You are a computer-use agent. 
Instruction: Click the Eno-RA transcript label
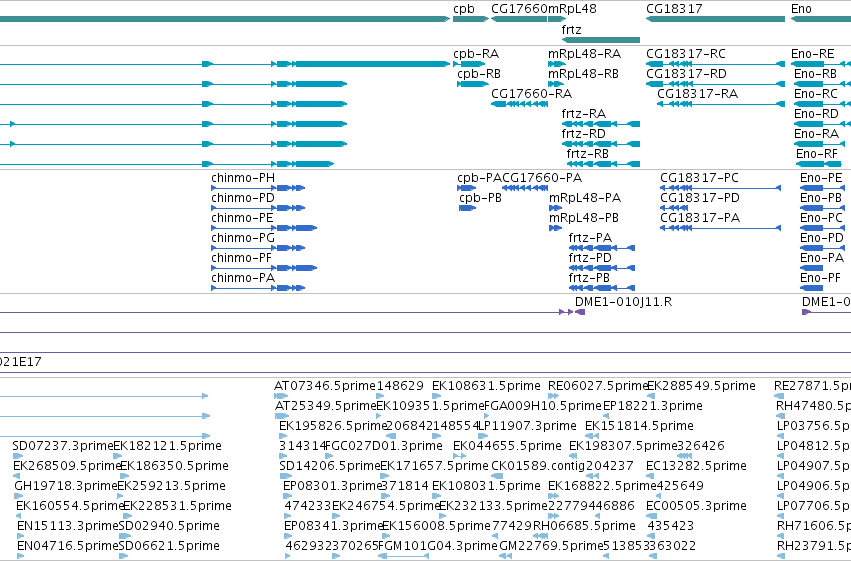coord(816,134)
